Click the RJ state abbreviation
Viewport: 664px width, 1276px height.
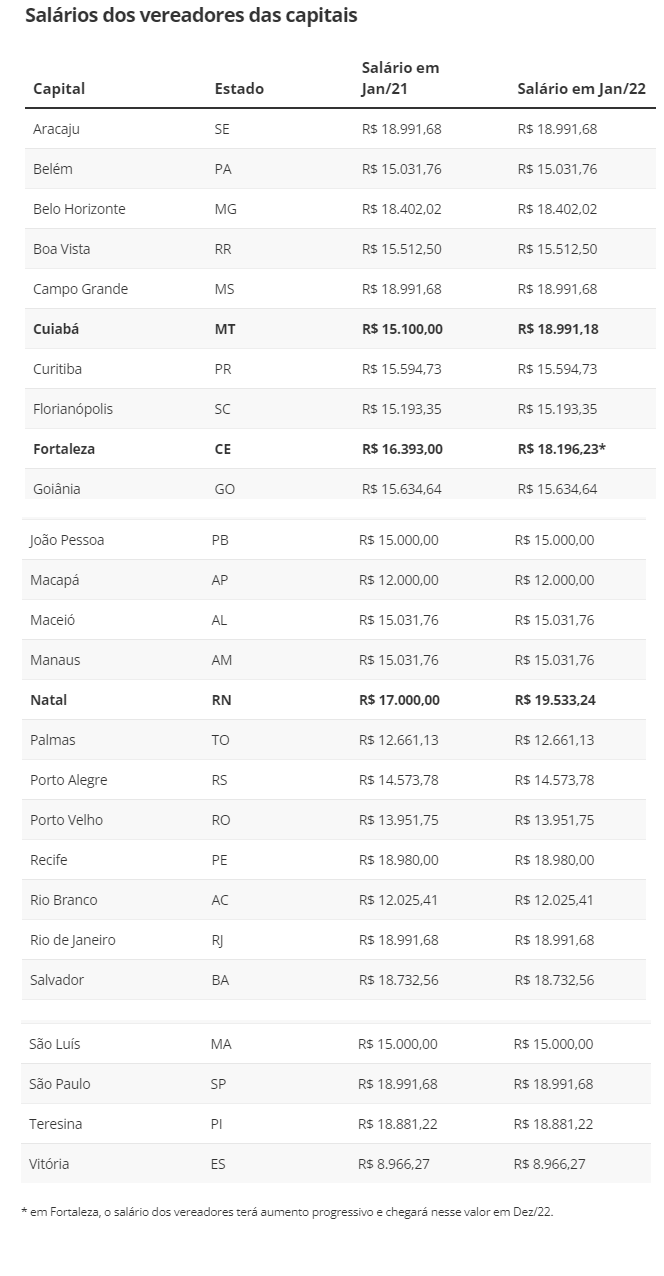click(x=219, y=940)
